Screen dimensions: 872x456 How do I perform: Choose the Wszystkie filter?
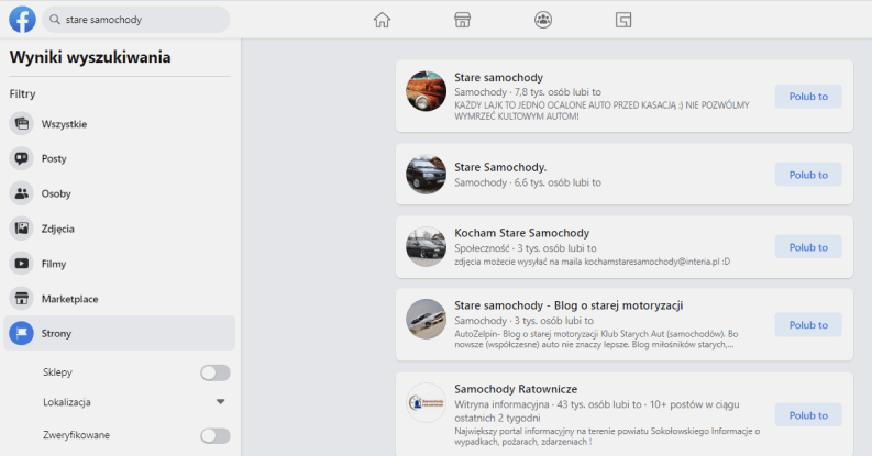click(119, 124)
